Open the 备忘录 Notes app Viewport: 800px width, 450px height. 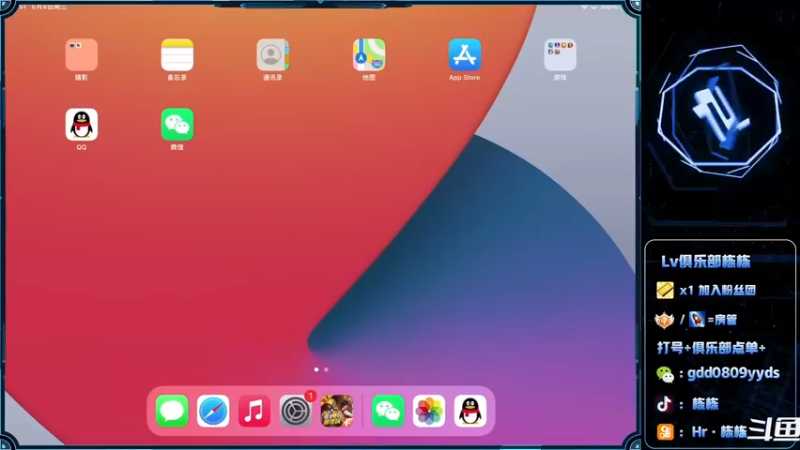coord(177,55)
